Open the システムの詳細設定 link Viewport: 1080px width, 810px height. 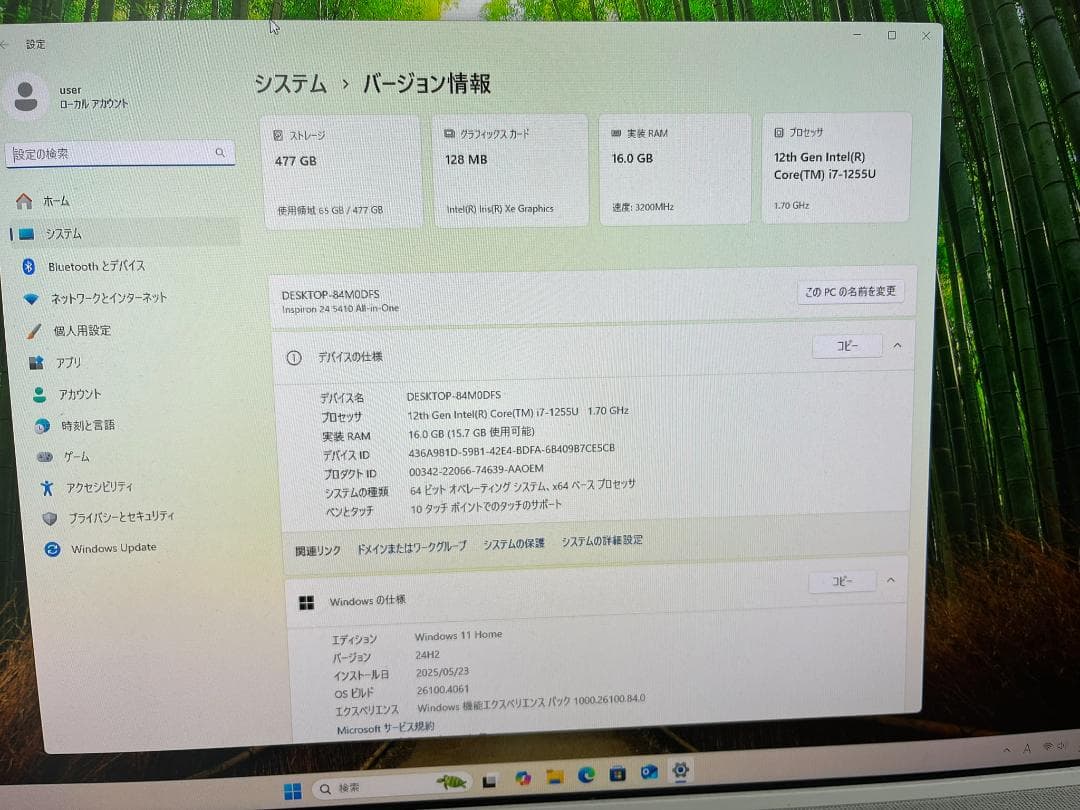[x=601, y=539]
